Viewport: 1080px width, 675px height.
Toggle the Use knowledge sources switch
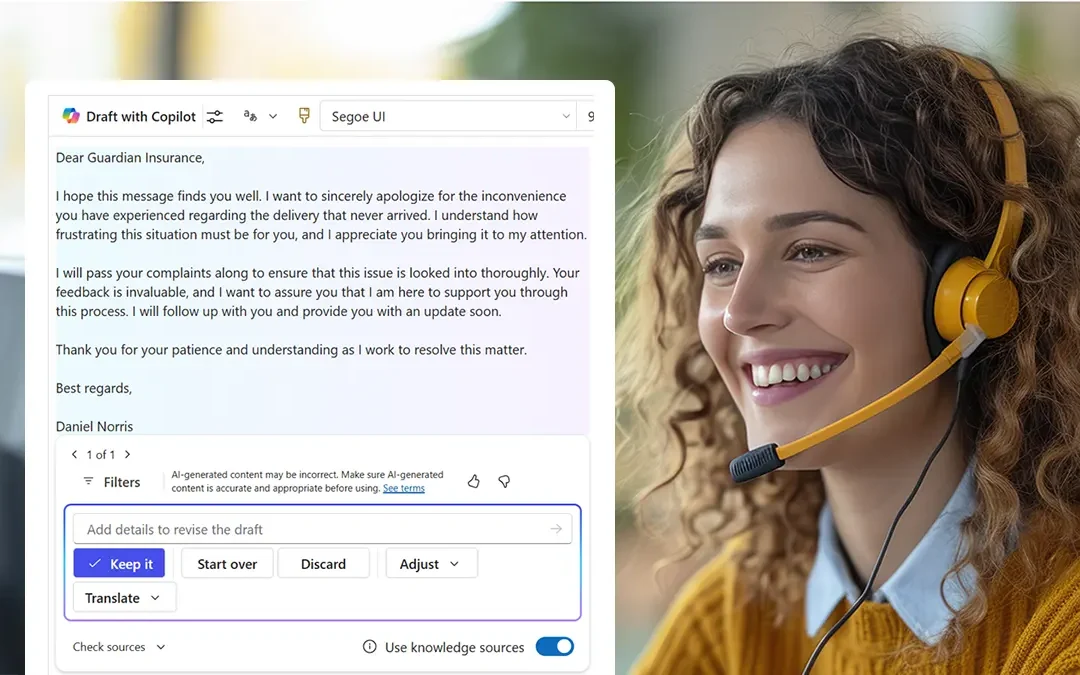554,646
